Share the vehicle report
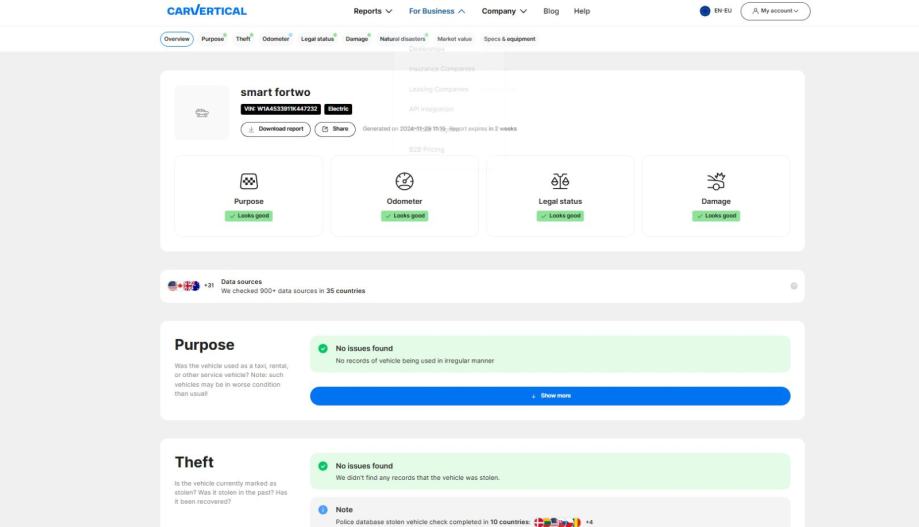 [x=335, y=129]
